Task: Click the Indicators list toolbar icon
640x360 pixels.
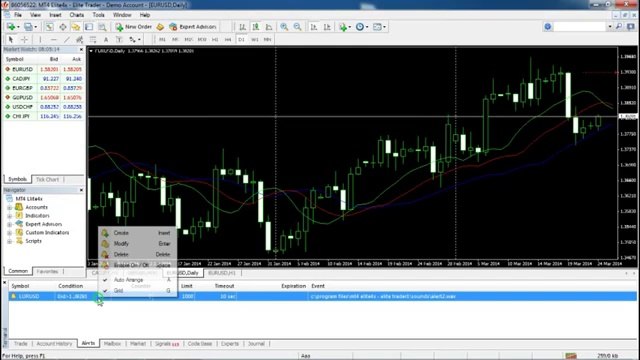Action: point(342,27)
